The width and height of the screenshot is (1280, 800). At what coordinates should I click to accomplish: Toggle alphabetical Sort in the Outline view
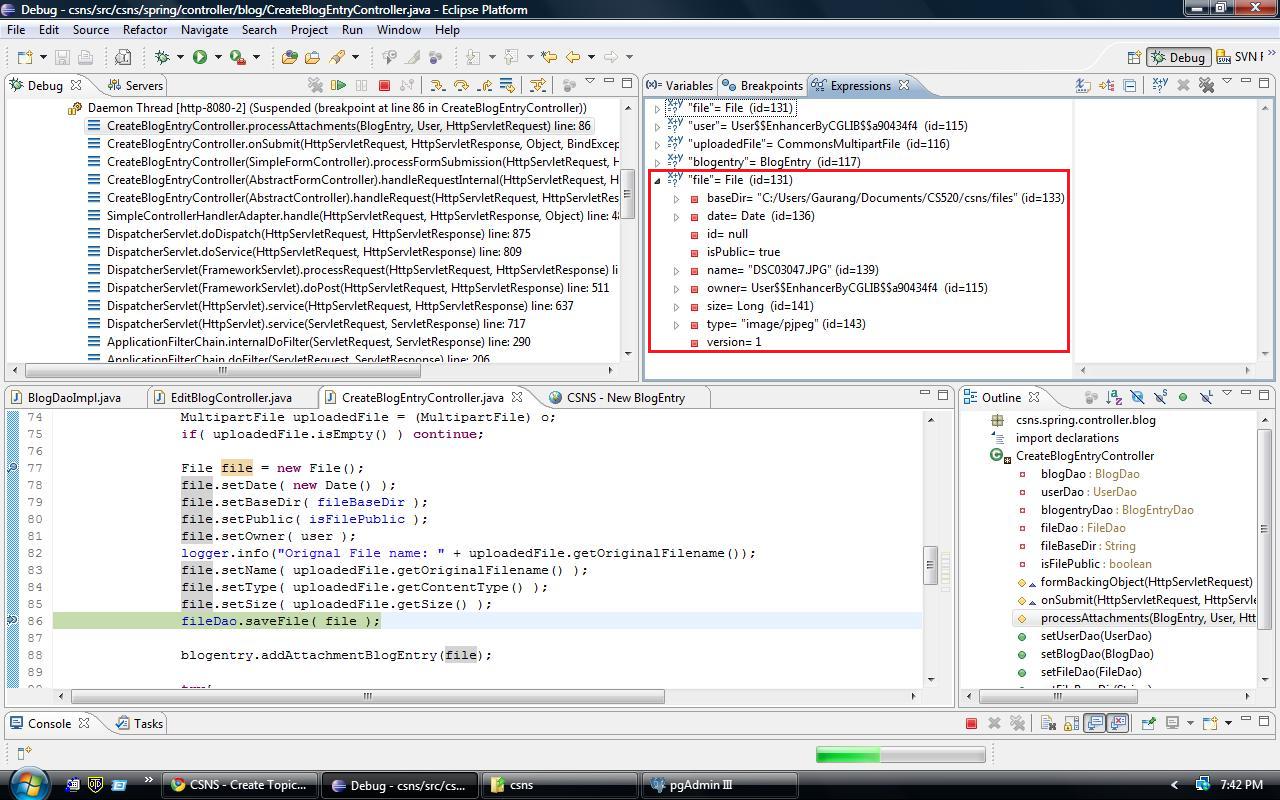point(1113,398)
